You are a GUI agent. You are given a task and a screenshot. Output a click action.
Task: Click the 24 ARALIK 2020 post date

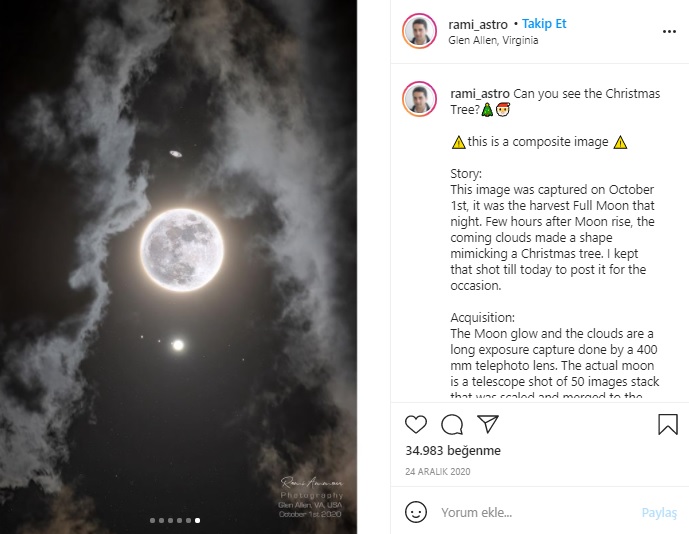(x=438, y=472)
